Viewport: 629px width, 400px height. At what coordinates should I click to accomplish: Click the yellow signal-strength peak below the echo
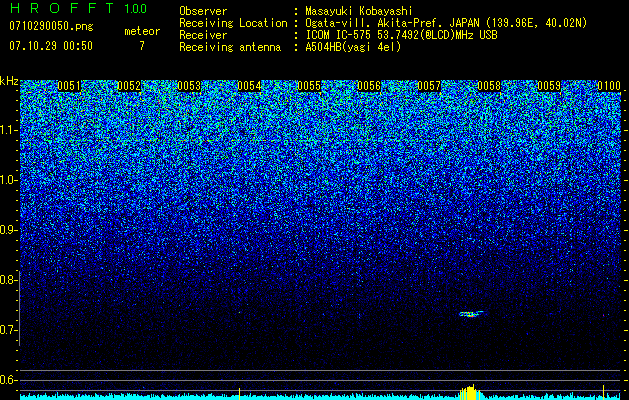click(471, 392)
